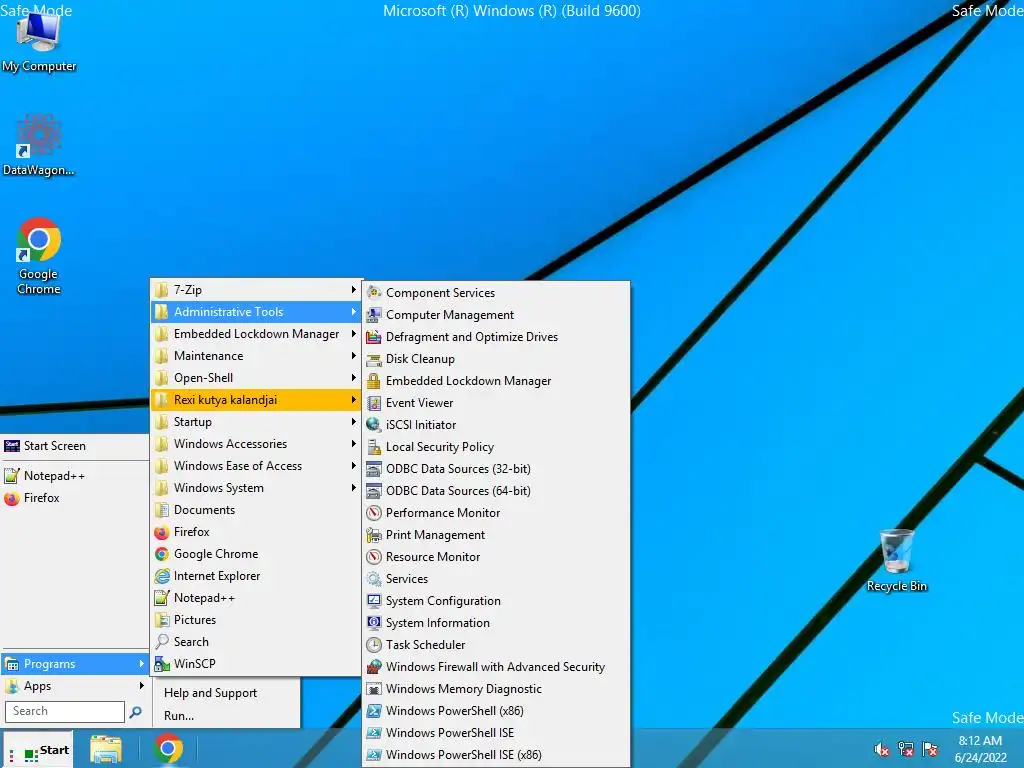Viewport: 1024px width, 768px height.
Task: Select My Computer desktop icon
Action: pyautogui.click(x=39, y=42)
